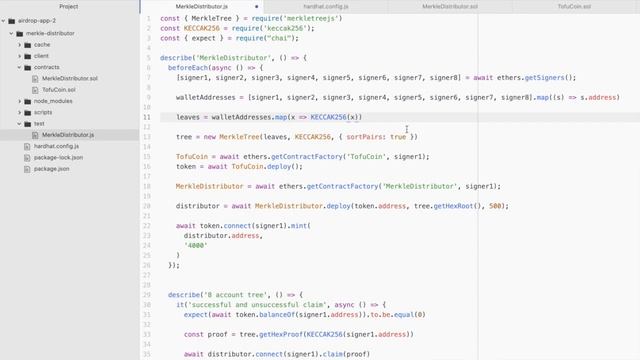Expand the client folder
The width and height of the screenshot is (640, 360).
click(19, 56)
